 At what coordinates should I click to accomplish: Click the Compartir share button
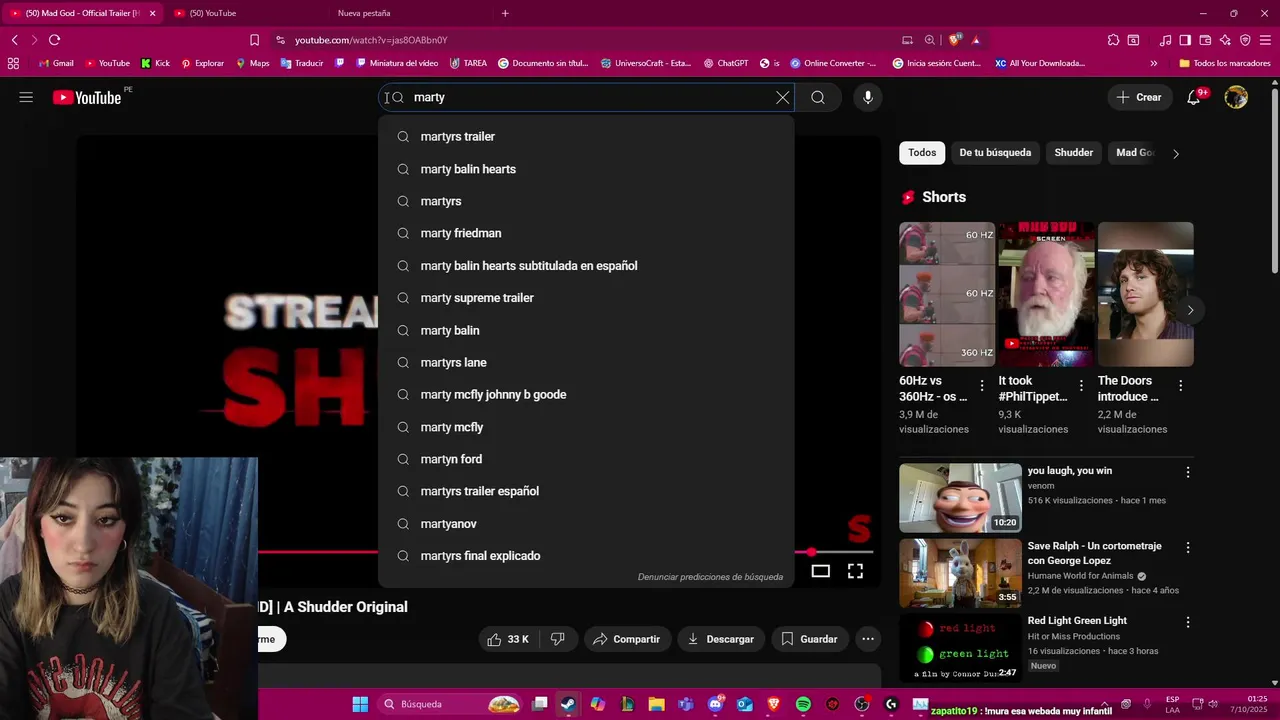(x=626, y=639)
